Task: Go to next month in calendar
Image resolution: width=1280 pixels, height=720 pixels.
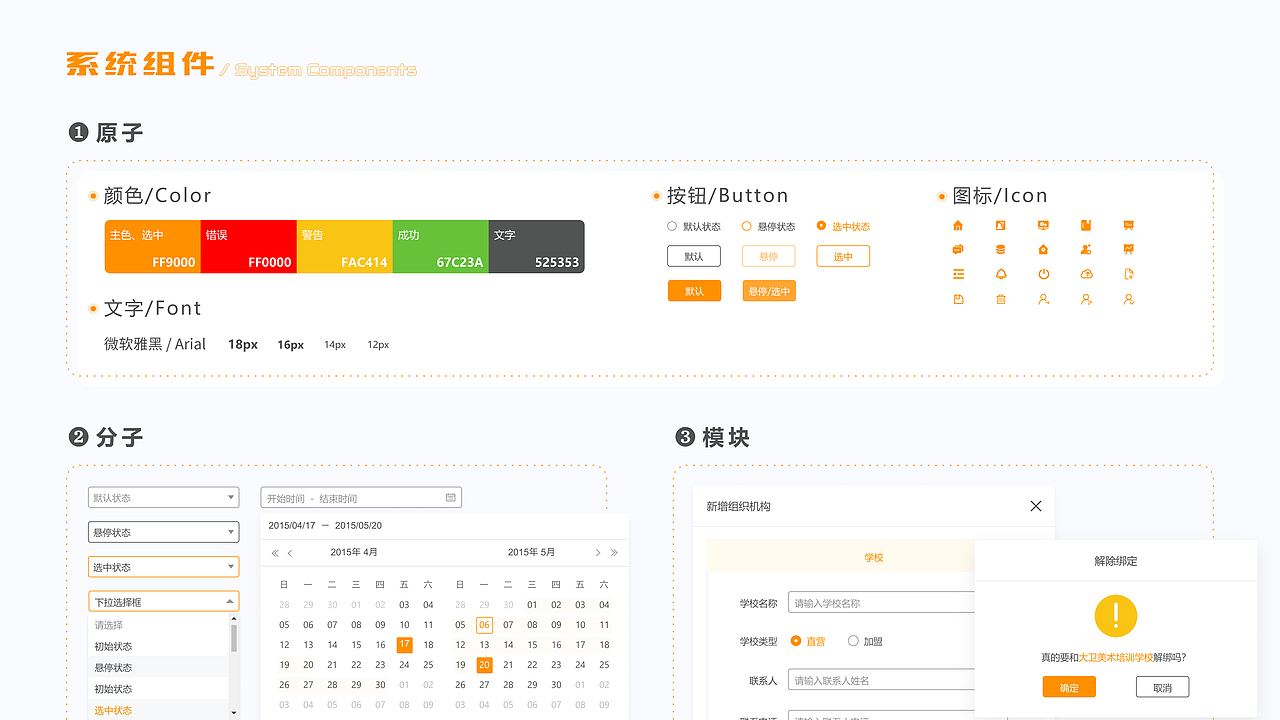Action: coord(598,553)
